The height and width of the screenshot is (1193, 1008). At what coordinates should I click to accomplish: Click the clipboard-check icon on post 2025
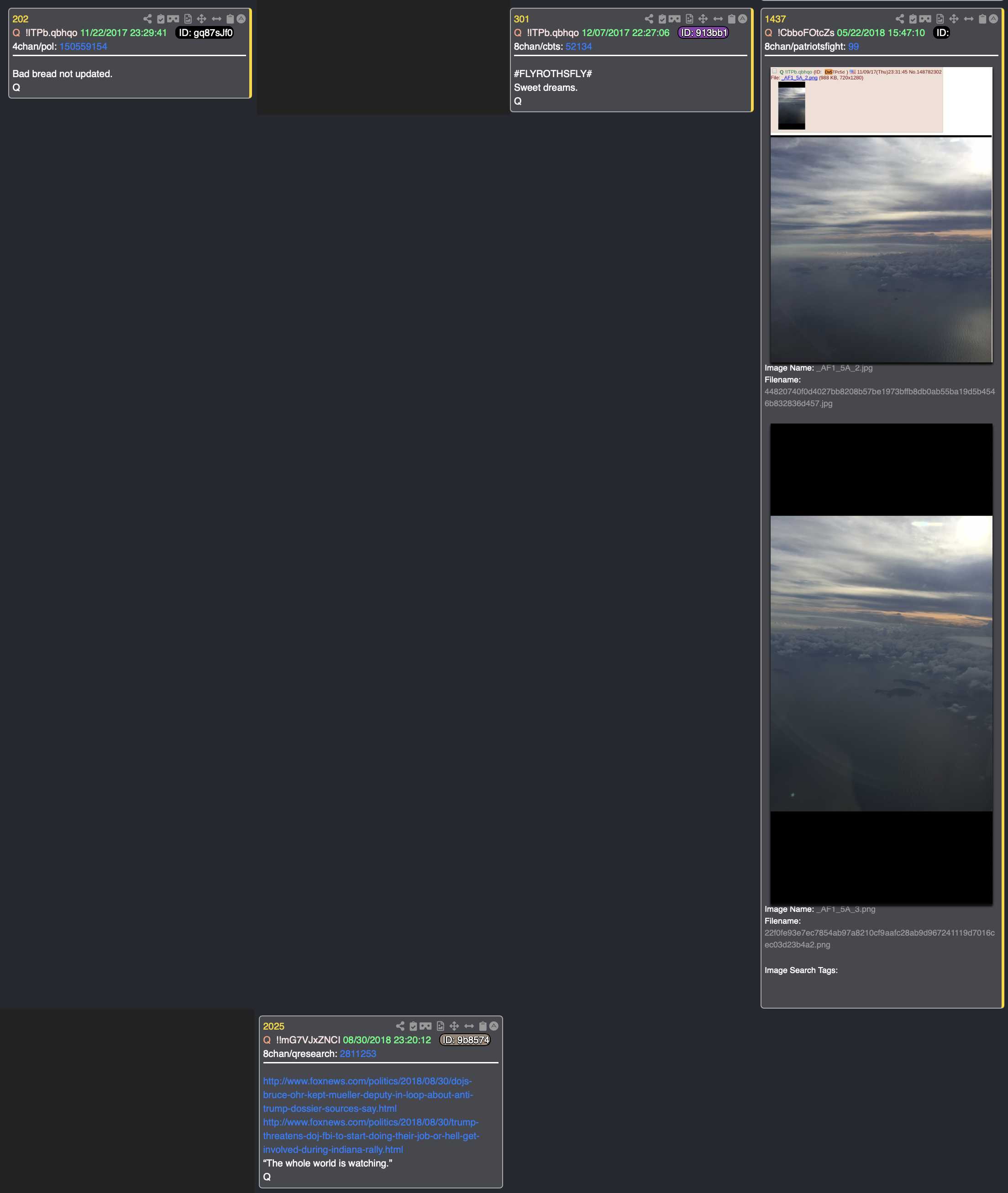(413, 1026)
